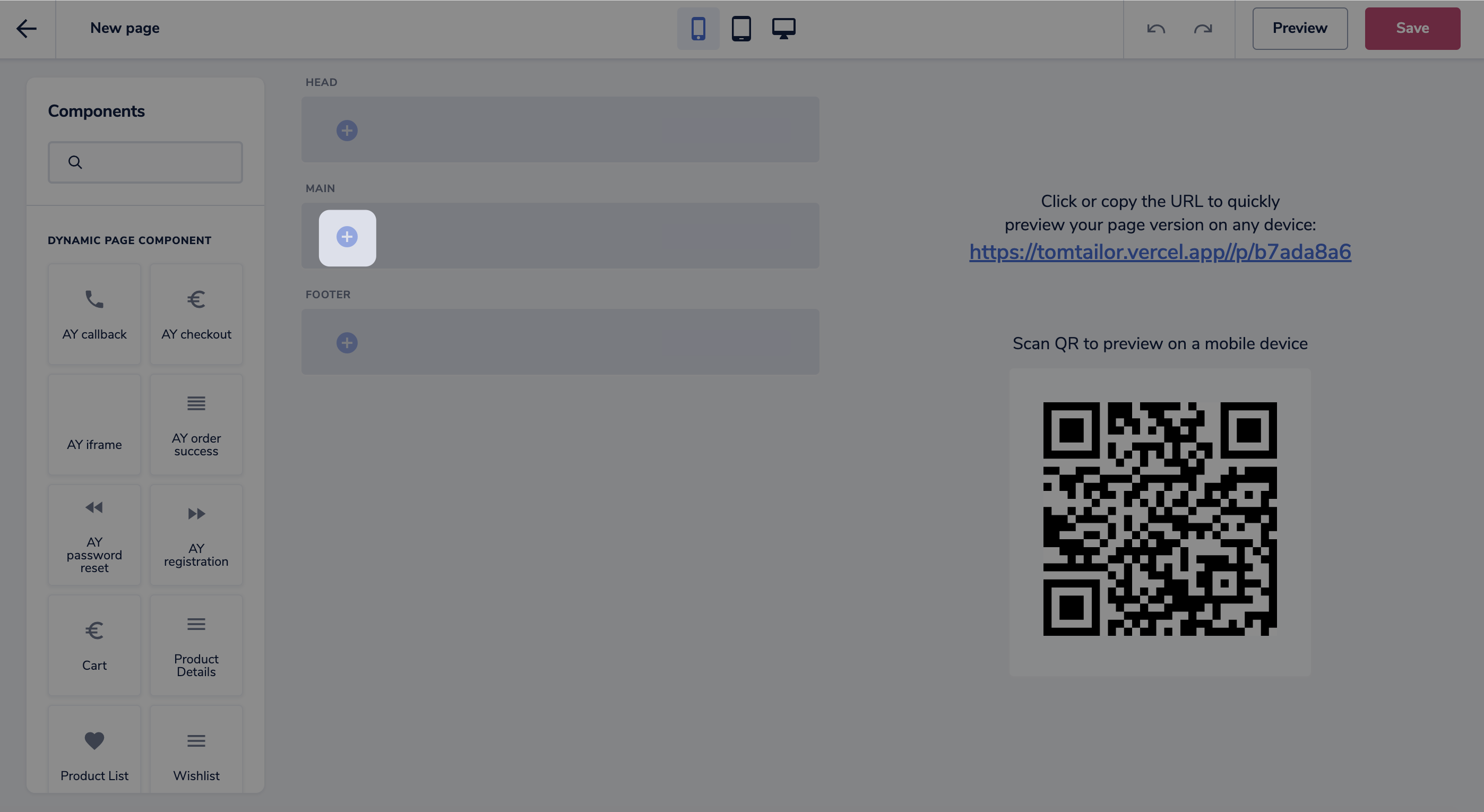Undo the last change
This screenshot has width=1484, height=812.
tap(1155, 28)
